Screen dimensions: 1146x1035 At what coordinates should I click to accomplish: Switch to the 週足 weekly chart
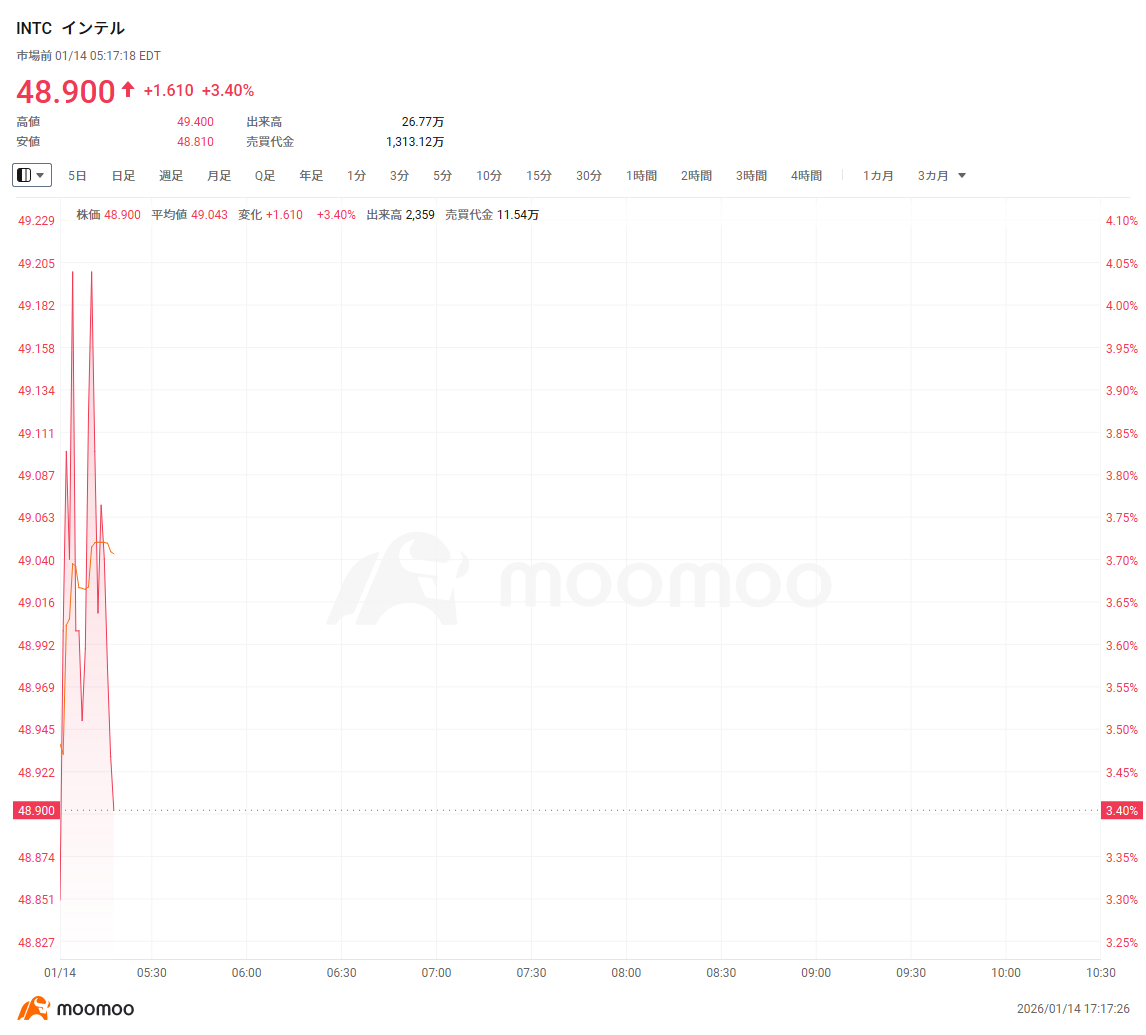170,174
